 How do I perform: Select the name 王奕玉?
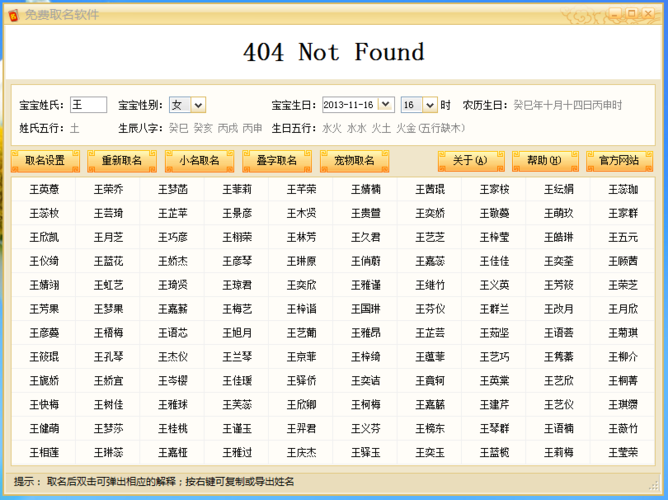coord(430,452)
